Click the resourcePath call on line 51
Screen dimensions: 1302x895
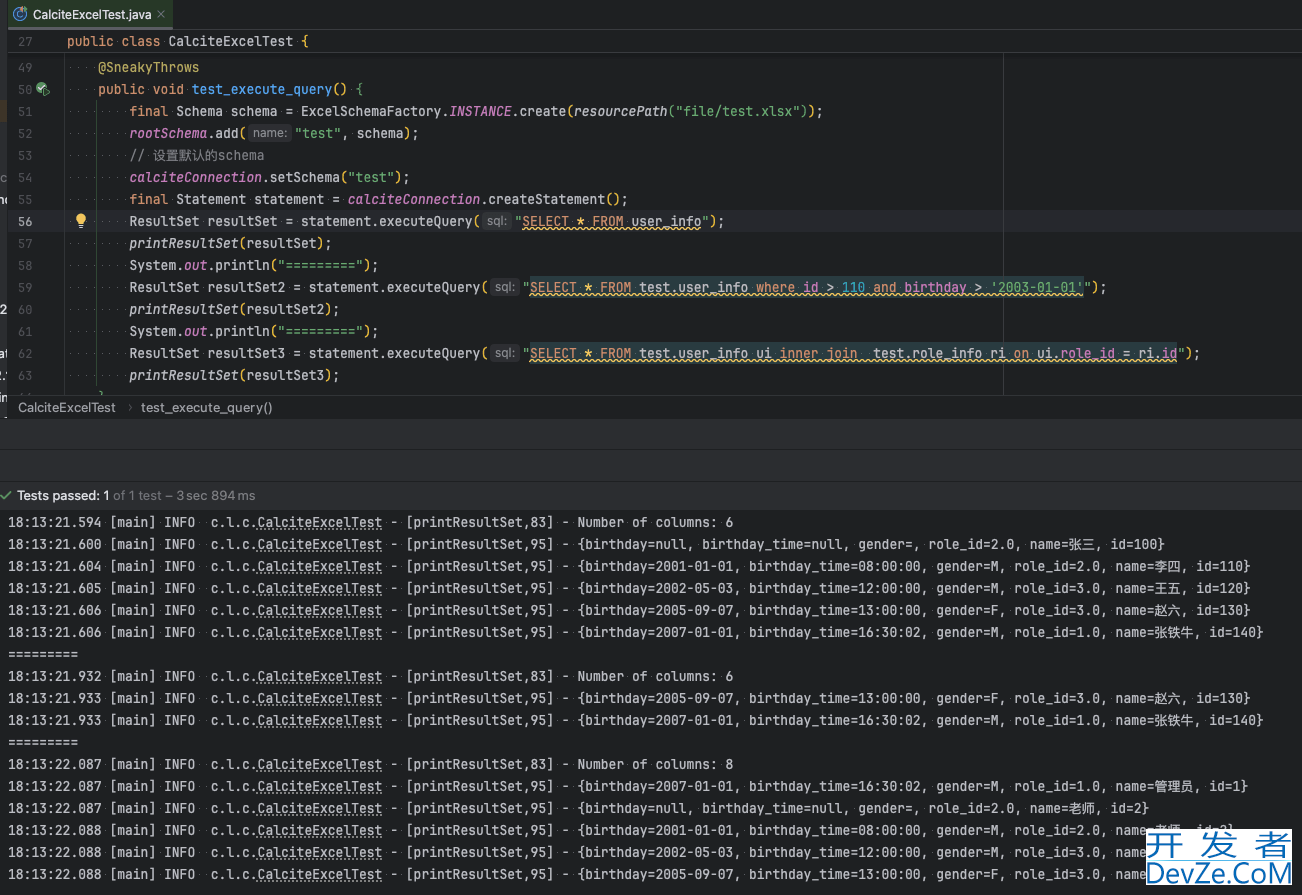[x=620, y=111]
